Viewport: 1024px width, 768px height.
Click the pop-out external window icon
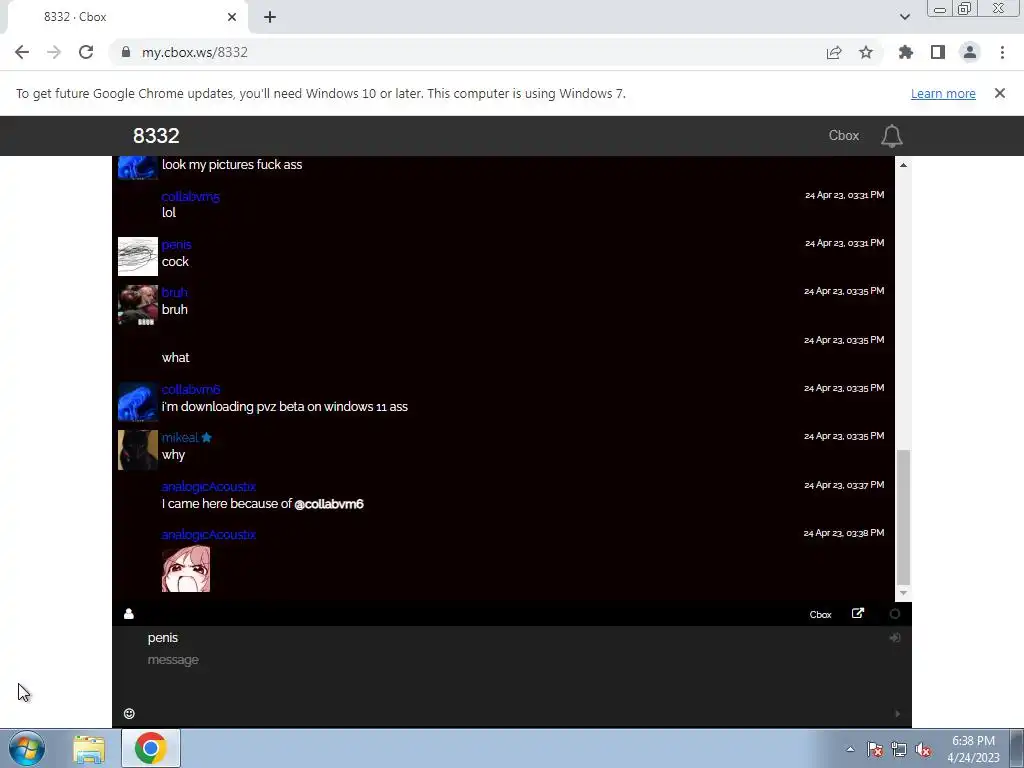tap(858, 613)
